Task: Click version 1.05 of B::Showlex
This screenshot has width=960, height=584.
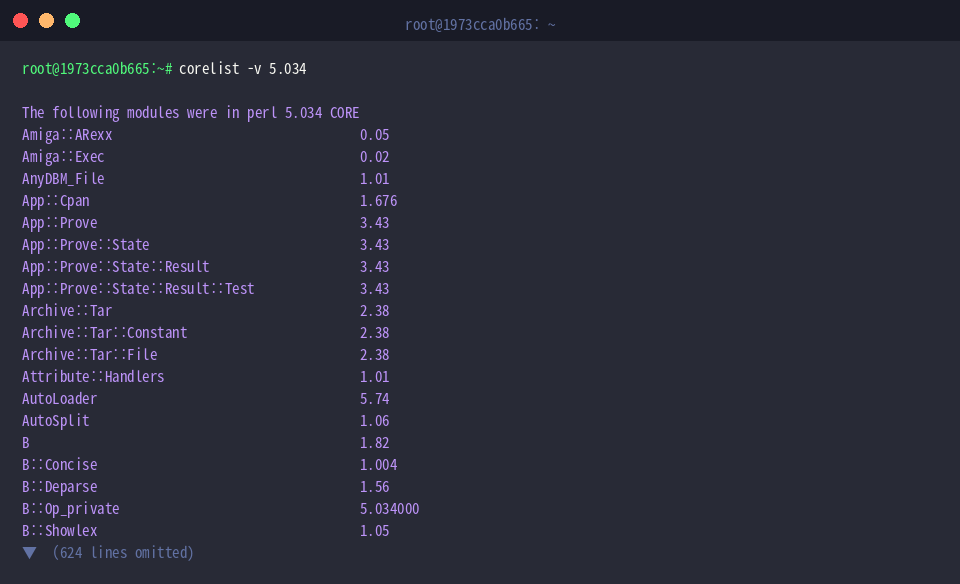Action: 375,531
